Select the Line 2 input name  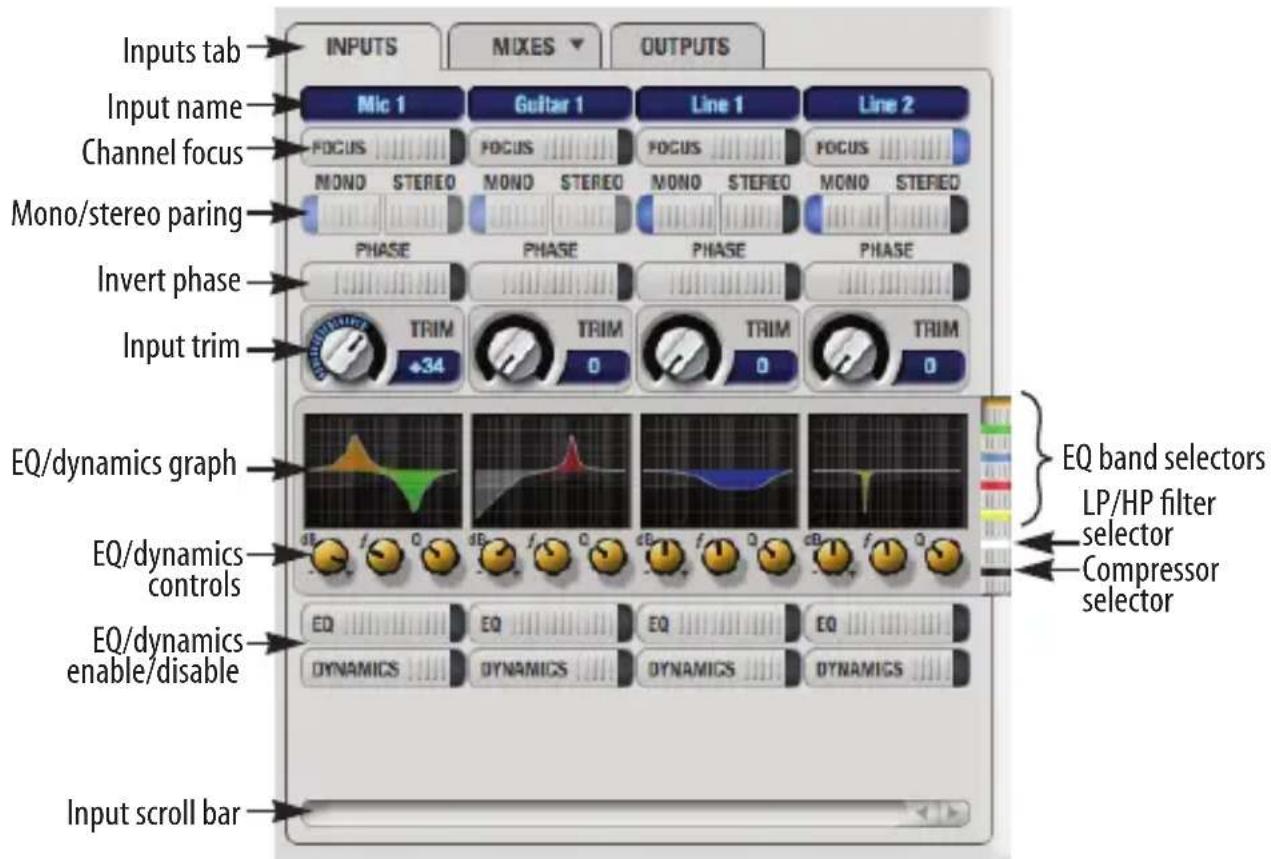[886, 104]
